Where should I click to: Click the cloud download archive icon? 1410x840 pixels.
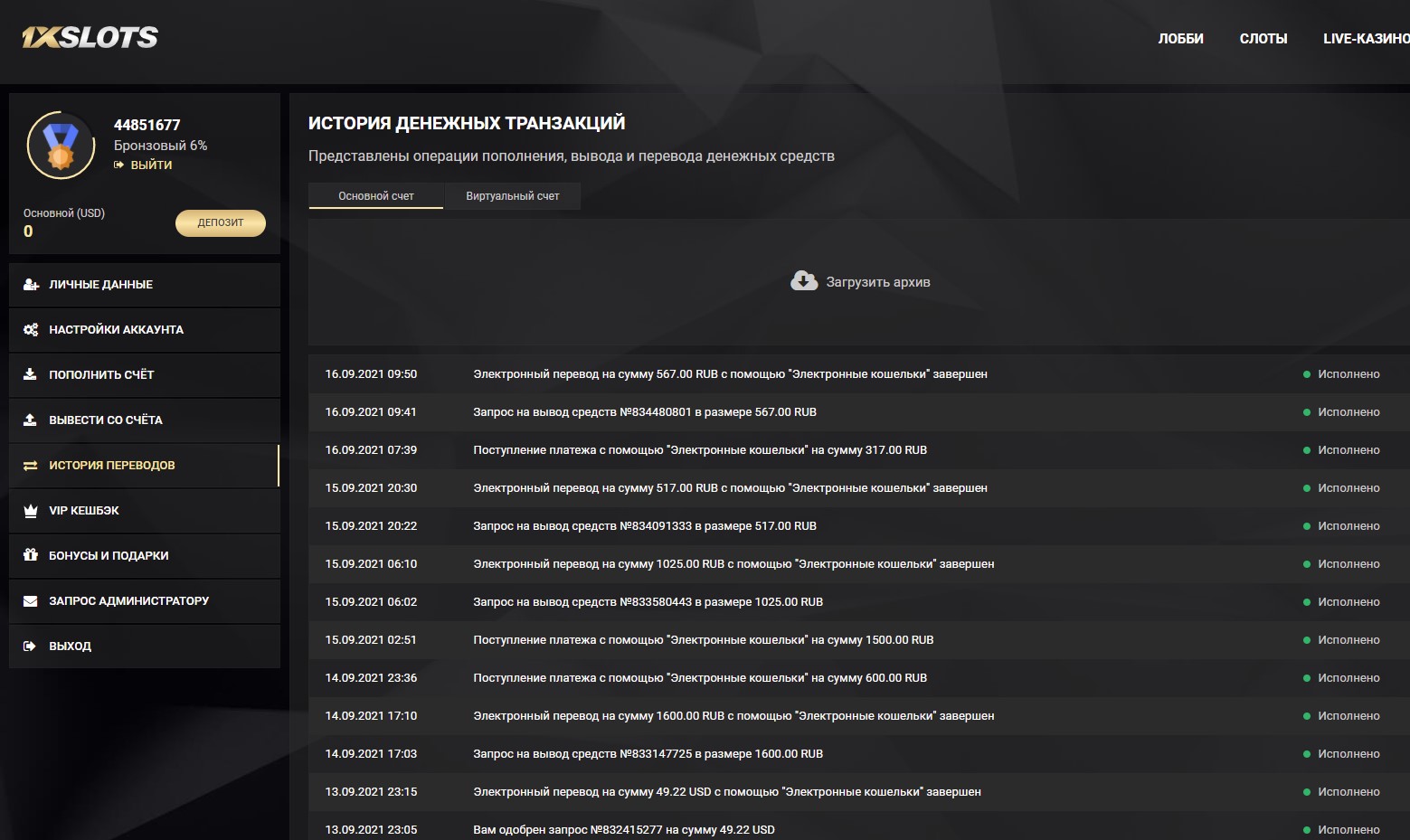tap(804, 281)
